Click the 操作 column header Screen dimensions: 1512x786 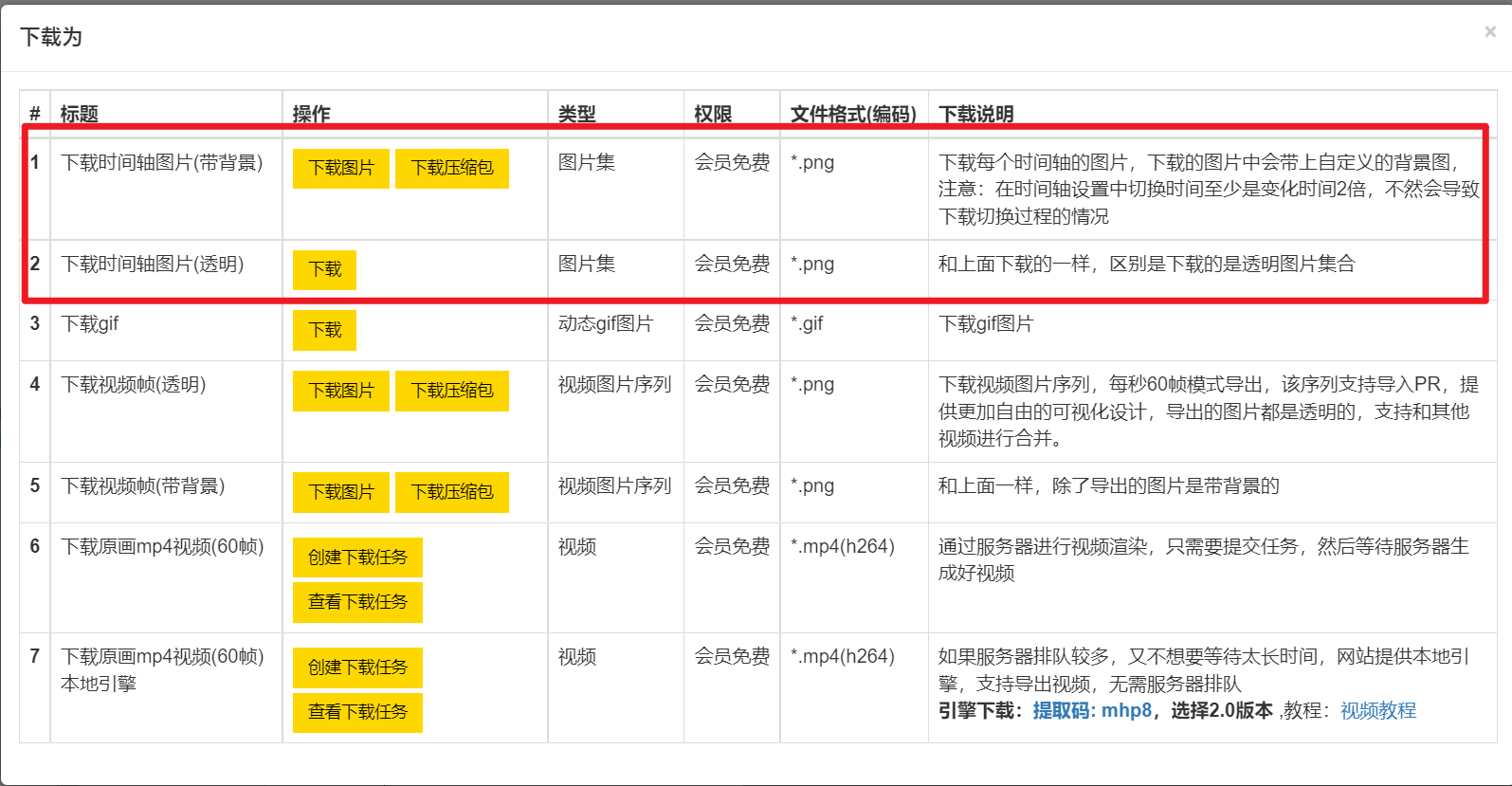311,114
